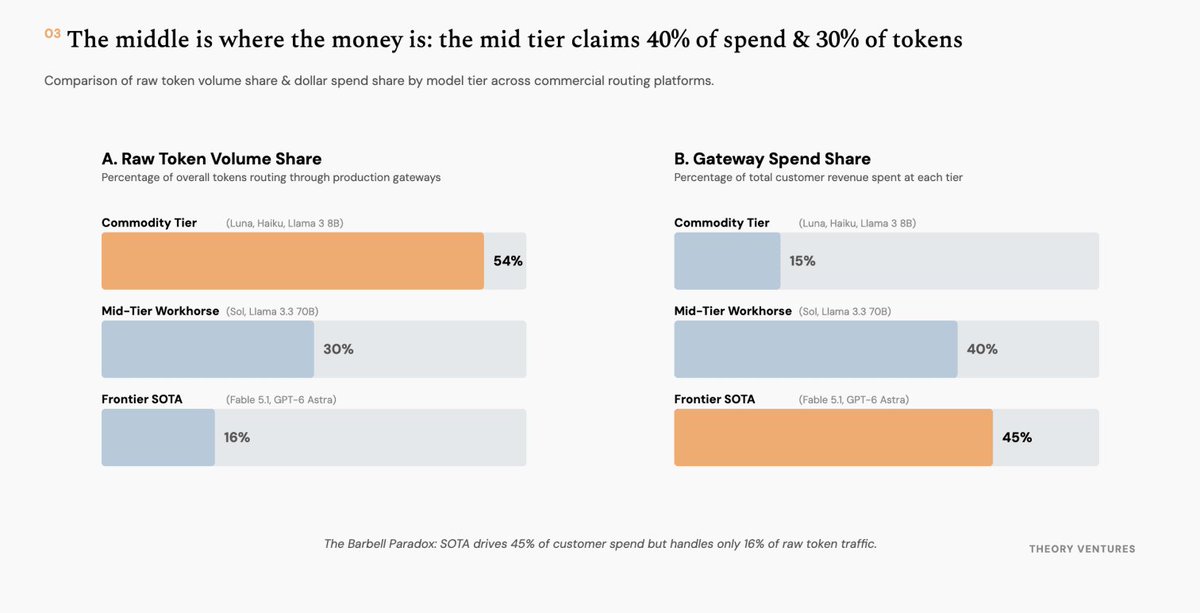Click the 40% value label

click(x=982, y=349)
